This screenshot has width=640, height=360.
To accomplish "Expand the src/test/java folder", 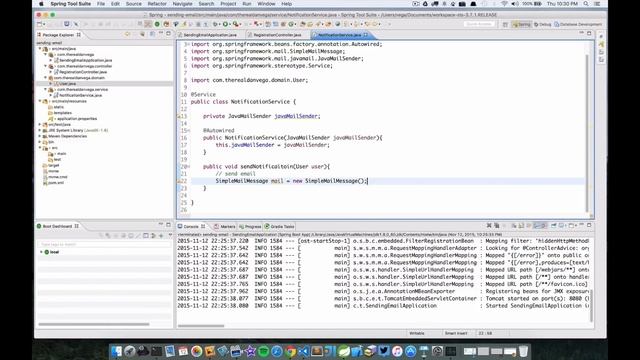I will click(40, 124).
